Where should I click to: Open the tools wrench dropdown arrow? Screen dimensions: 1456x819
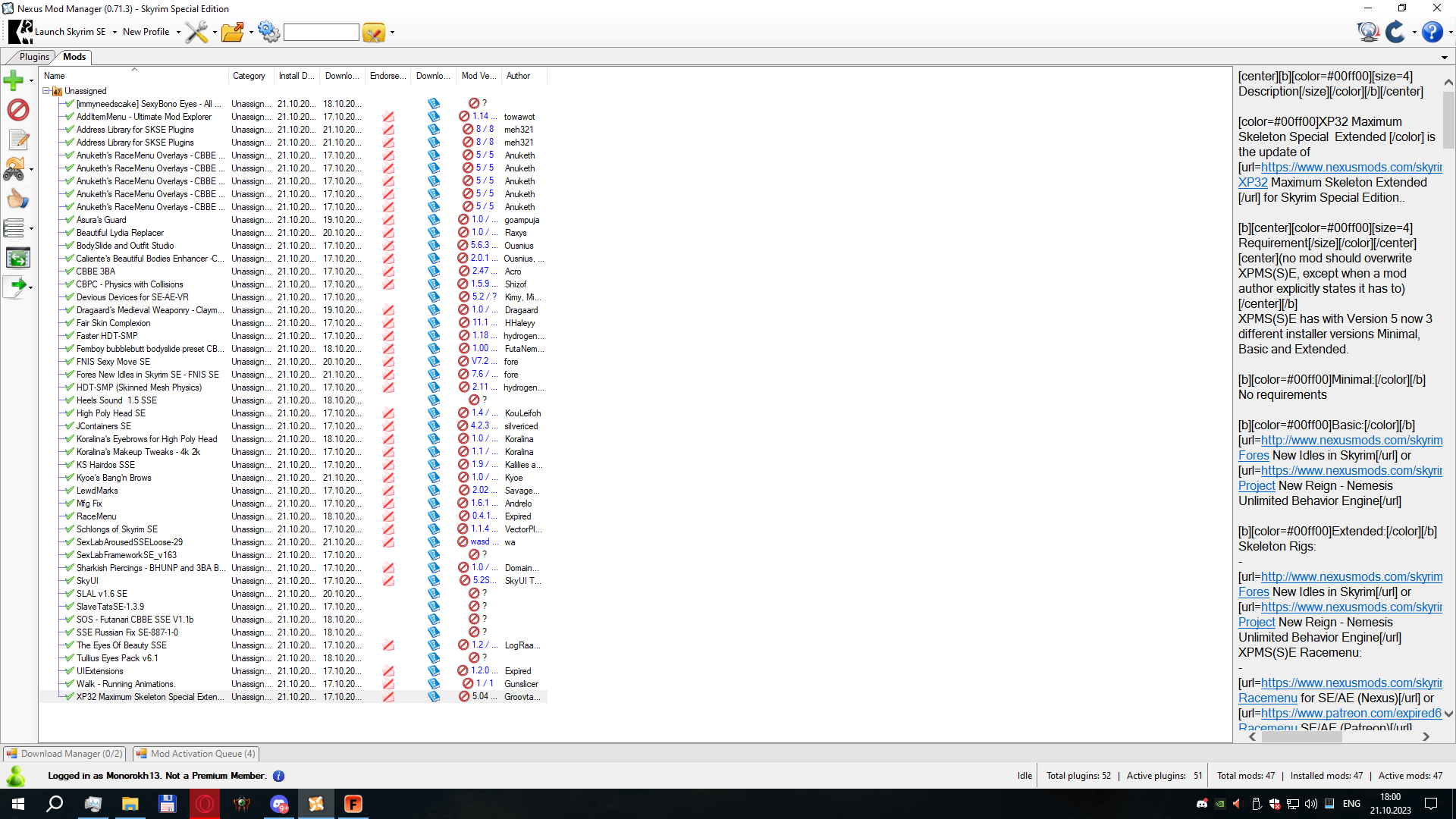215,32
